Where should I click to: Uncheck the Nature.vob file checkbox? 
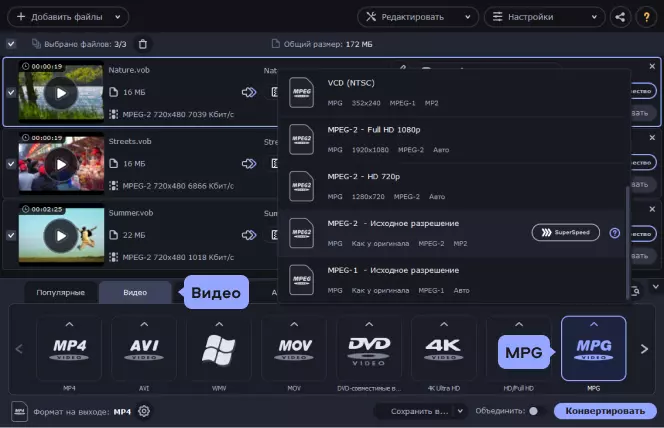tap(11, 92)
